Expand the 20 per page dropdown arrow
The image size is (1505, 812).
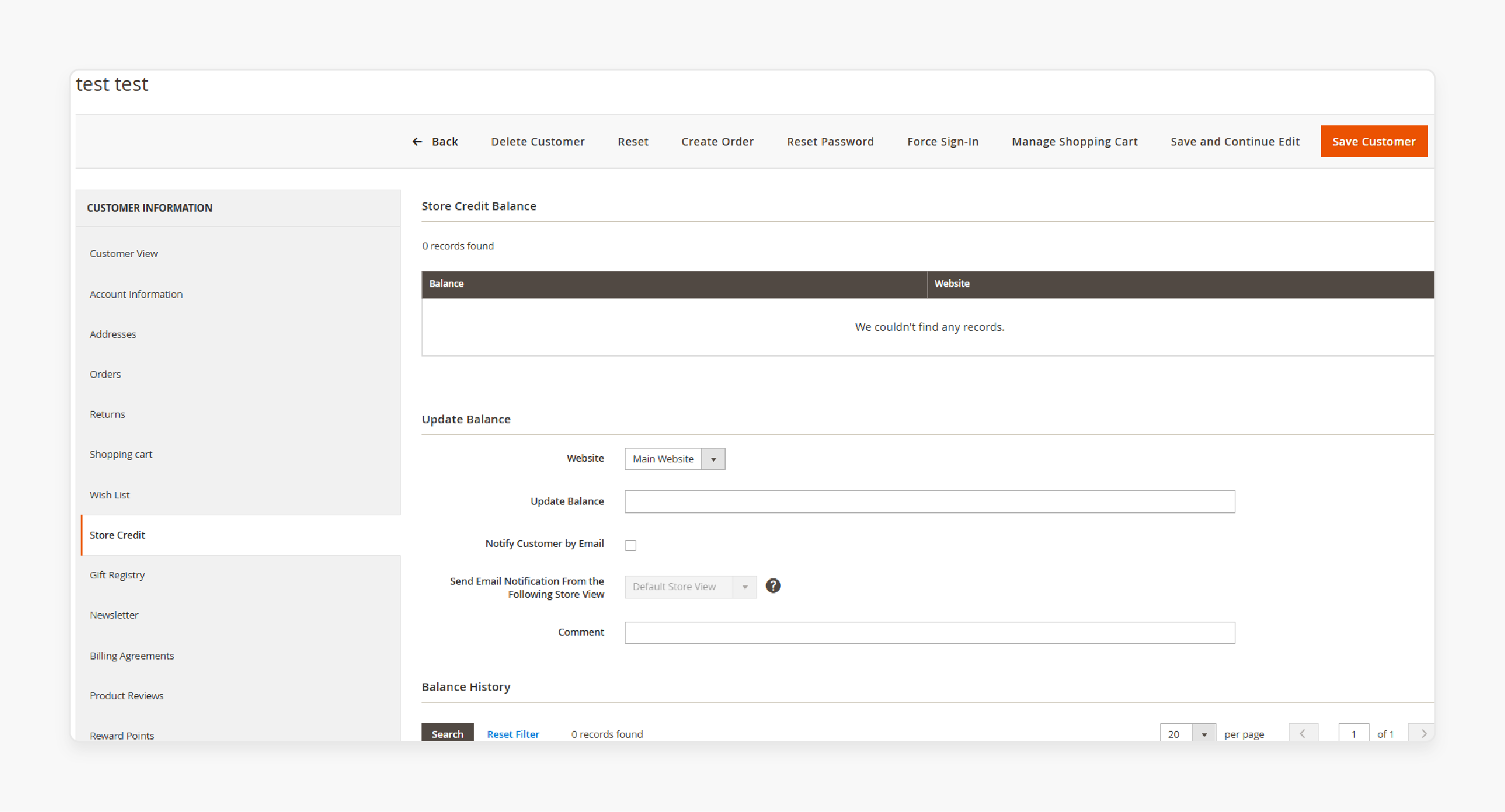click(1204, 734)
